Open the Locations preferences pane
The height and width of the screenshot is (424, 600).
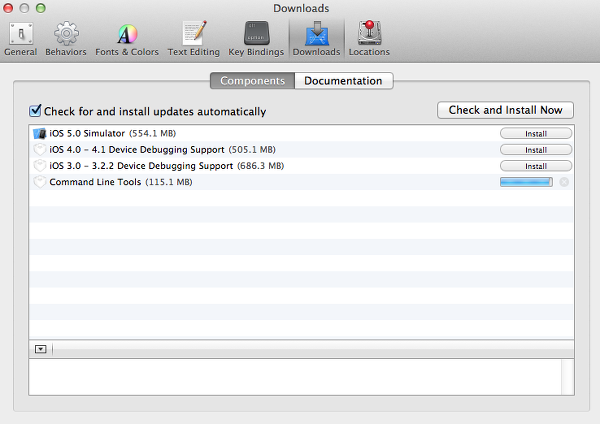tap(369, 38)
